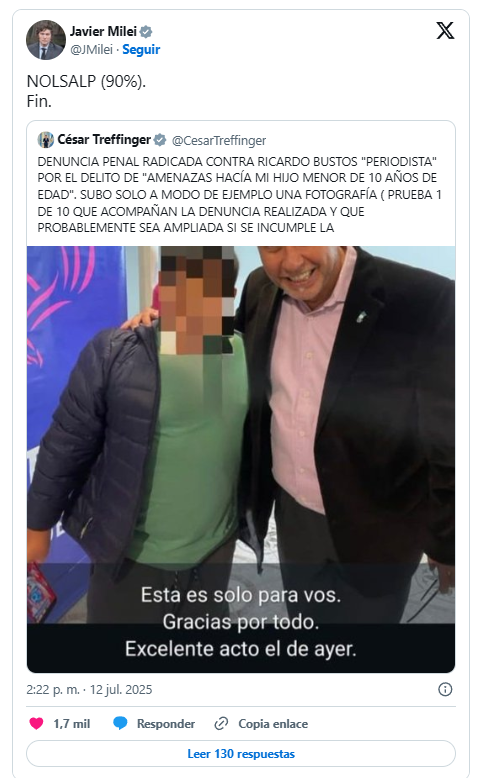Click César Treffinger's small avatar
This screenshot has width=499, height=778.
point(46,140)
